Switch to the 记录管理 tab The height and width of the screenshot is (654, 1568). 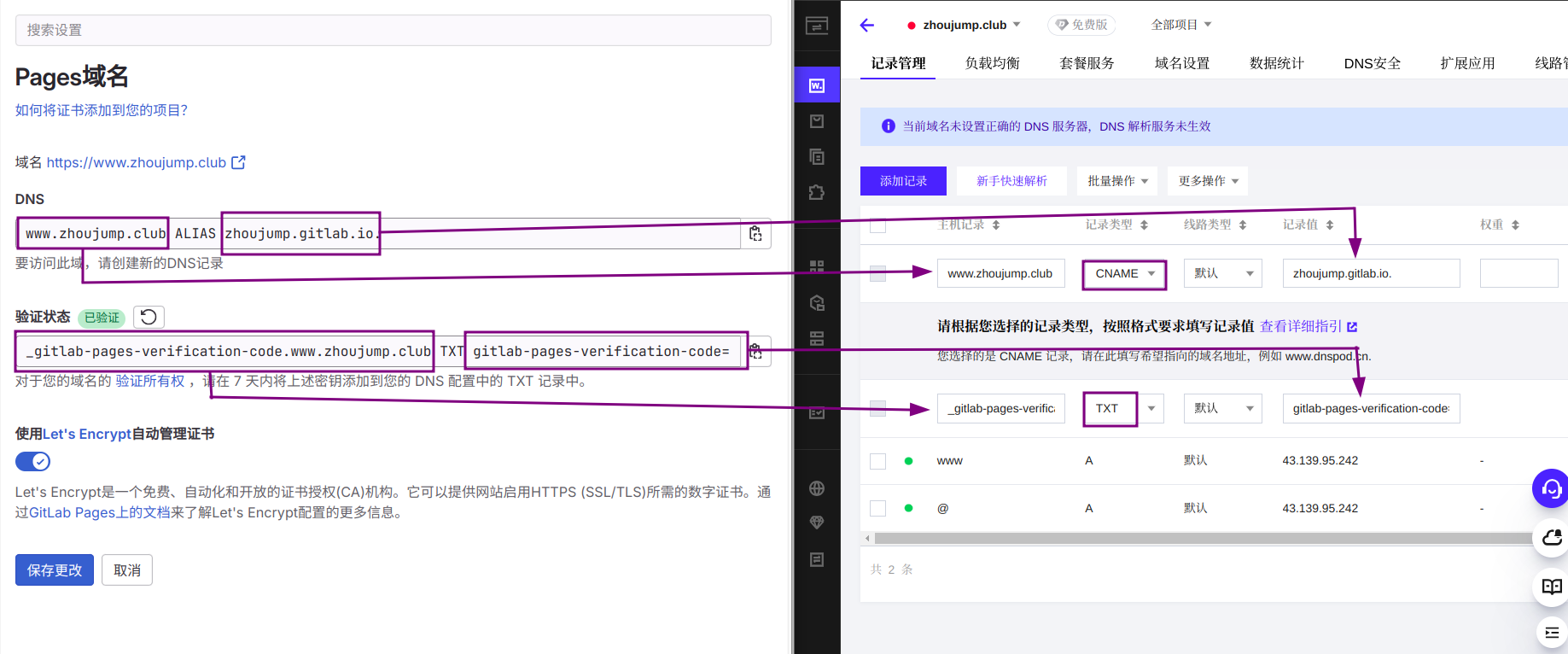[x=898, y=63]
